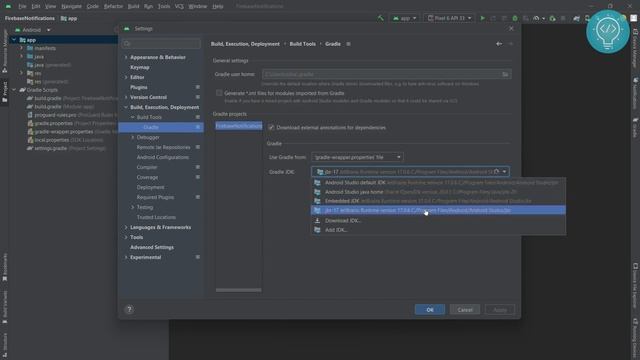Click the help question mark icon
The width and height of the screenshot is (640, 360).
(129, 309)
